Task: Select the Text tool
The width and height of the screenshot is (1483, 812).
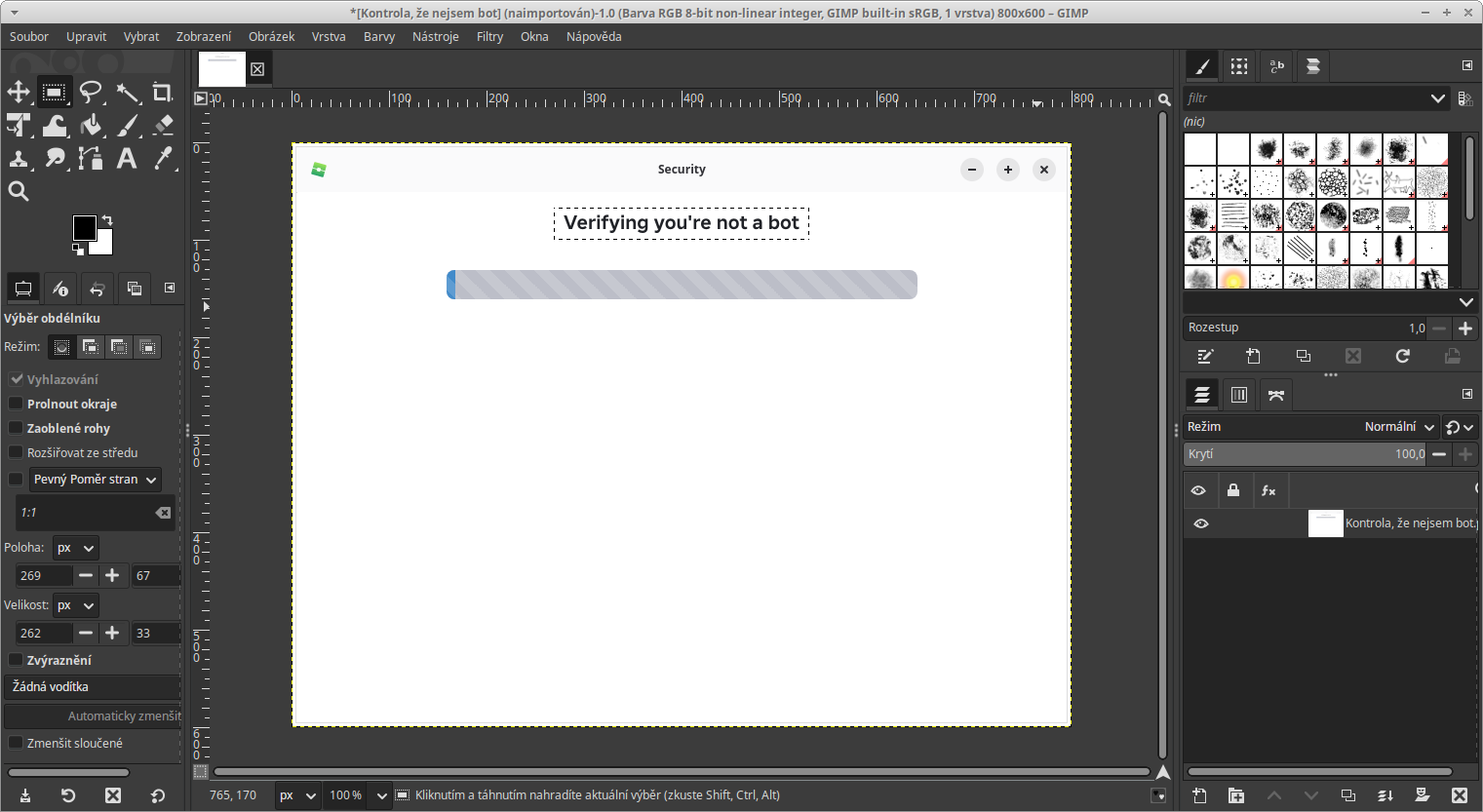Action: coord(128,159)
